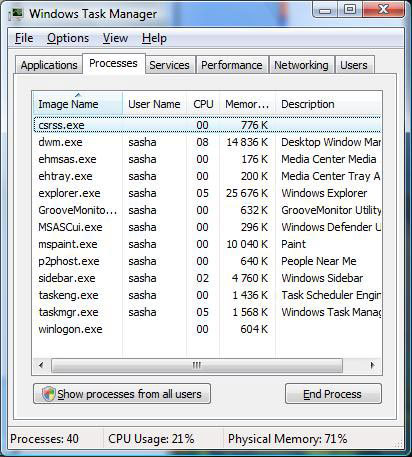Click the CPU Usage: 21% status entry
The height and width of the screenshot is (457, 412).
point(151,439)
